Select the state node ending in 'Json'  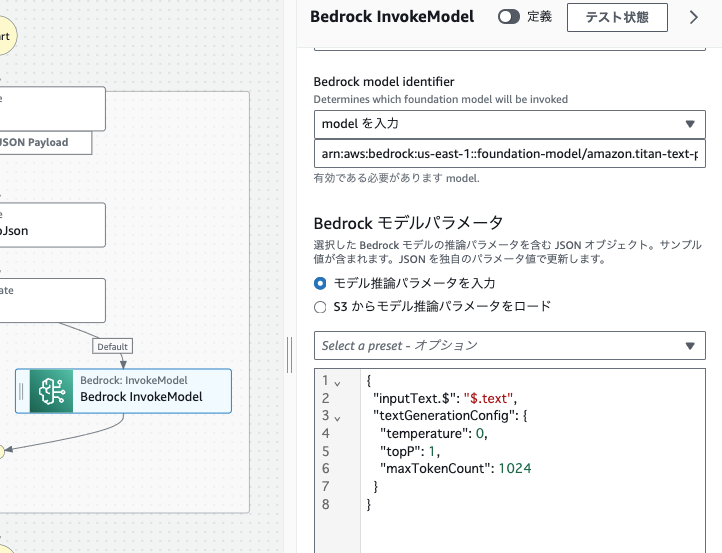[x=52, y=225]
